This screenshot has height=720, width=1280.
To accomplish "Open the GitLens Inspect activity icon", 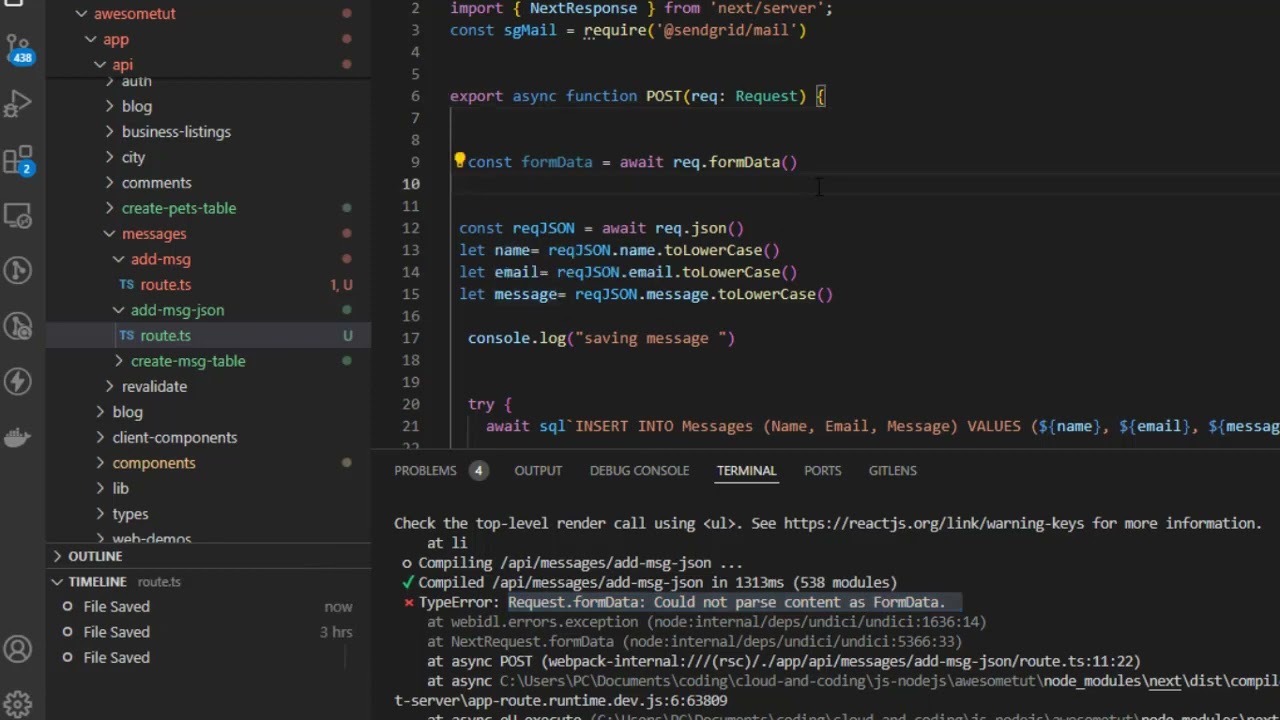I will [x=18, y=326].
